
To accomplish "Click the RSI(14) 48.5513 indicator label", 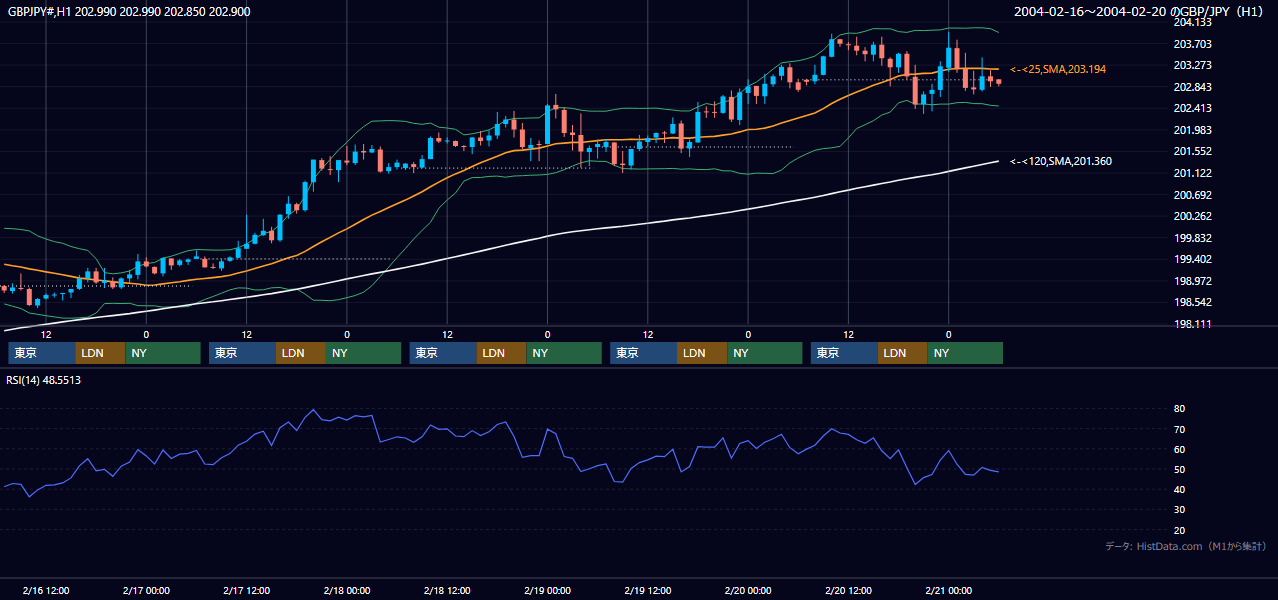I will [x=43, y=380].
